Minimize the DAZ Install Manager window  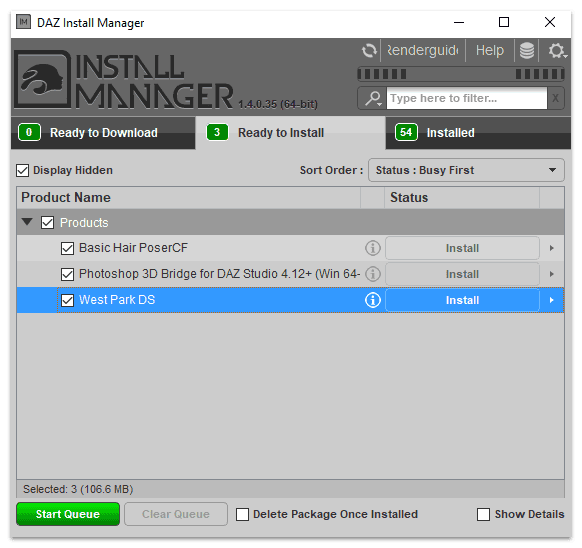[459, 23]
